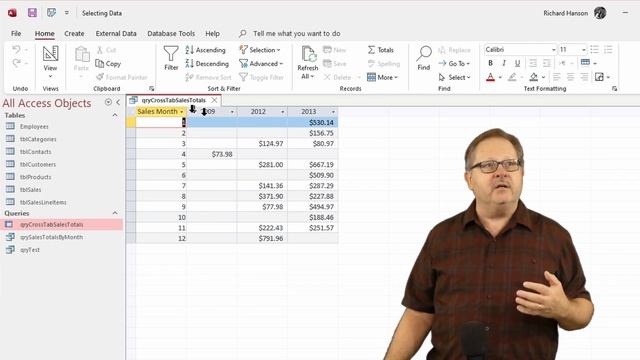
Task: Click the text highlight color icon
Action: [512, 77]
